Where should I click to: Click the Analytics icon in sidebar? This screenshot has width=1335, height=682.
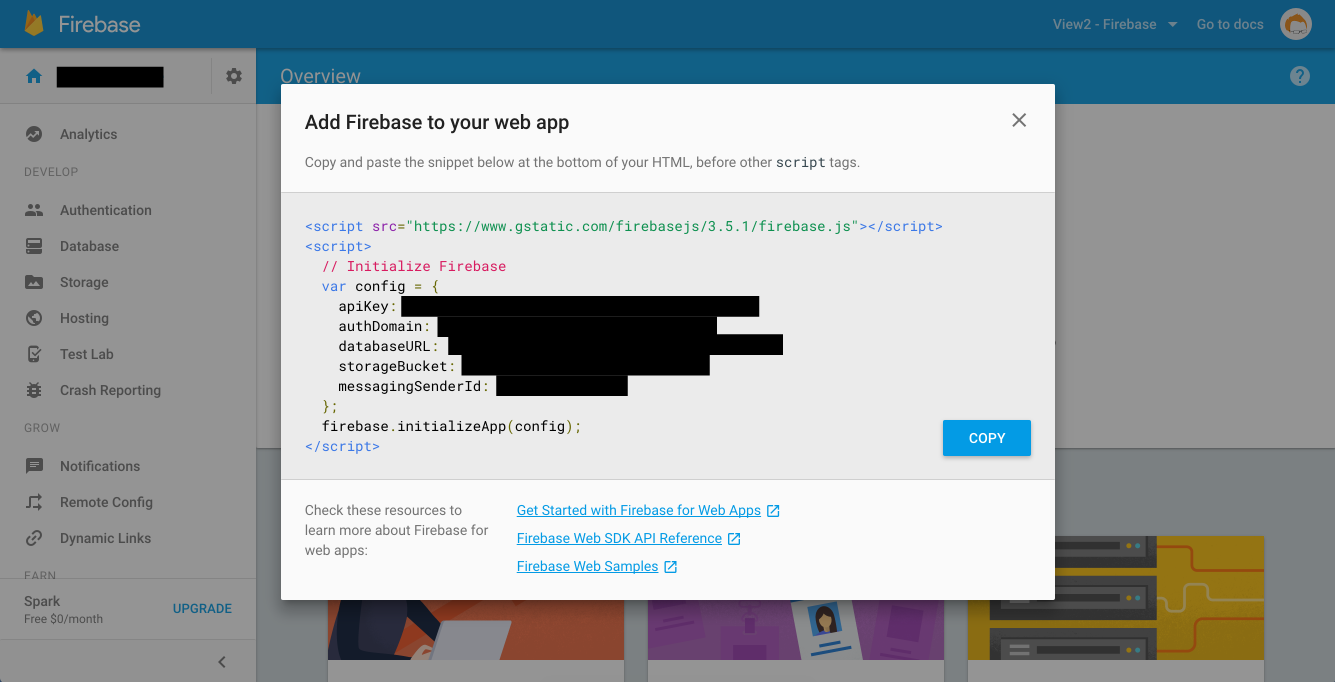pos(34,134)
